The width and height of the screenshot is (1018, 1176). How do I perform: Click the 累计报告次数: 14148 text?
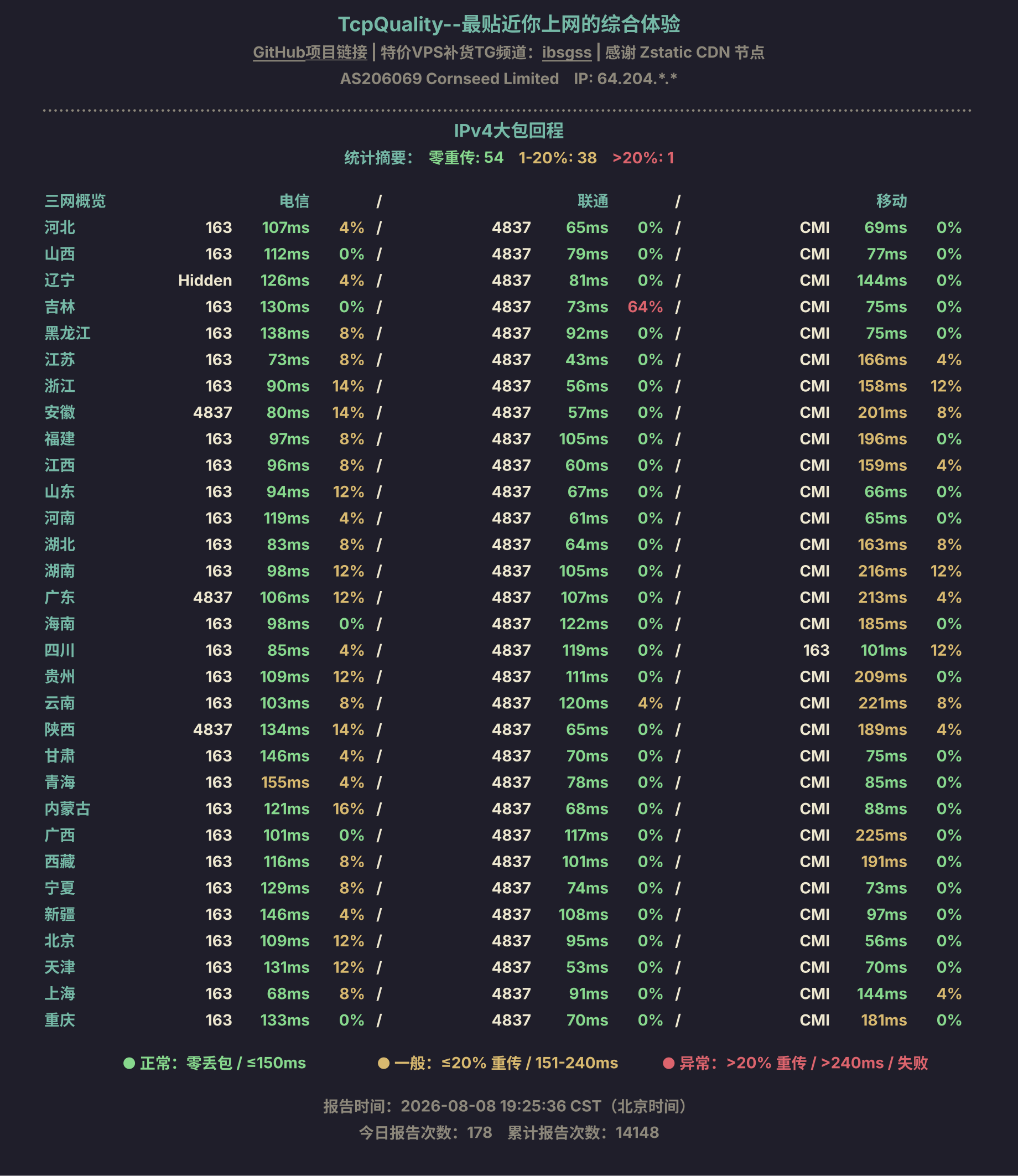click(584, 1132)
